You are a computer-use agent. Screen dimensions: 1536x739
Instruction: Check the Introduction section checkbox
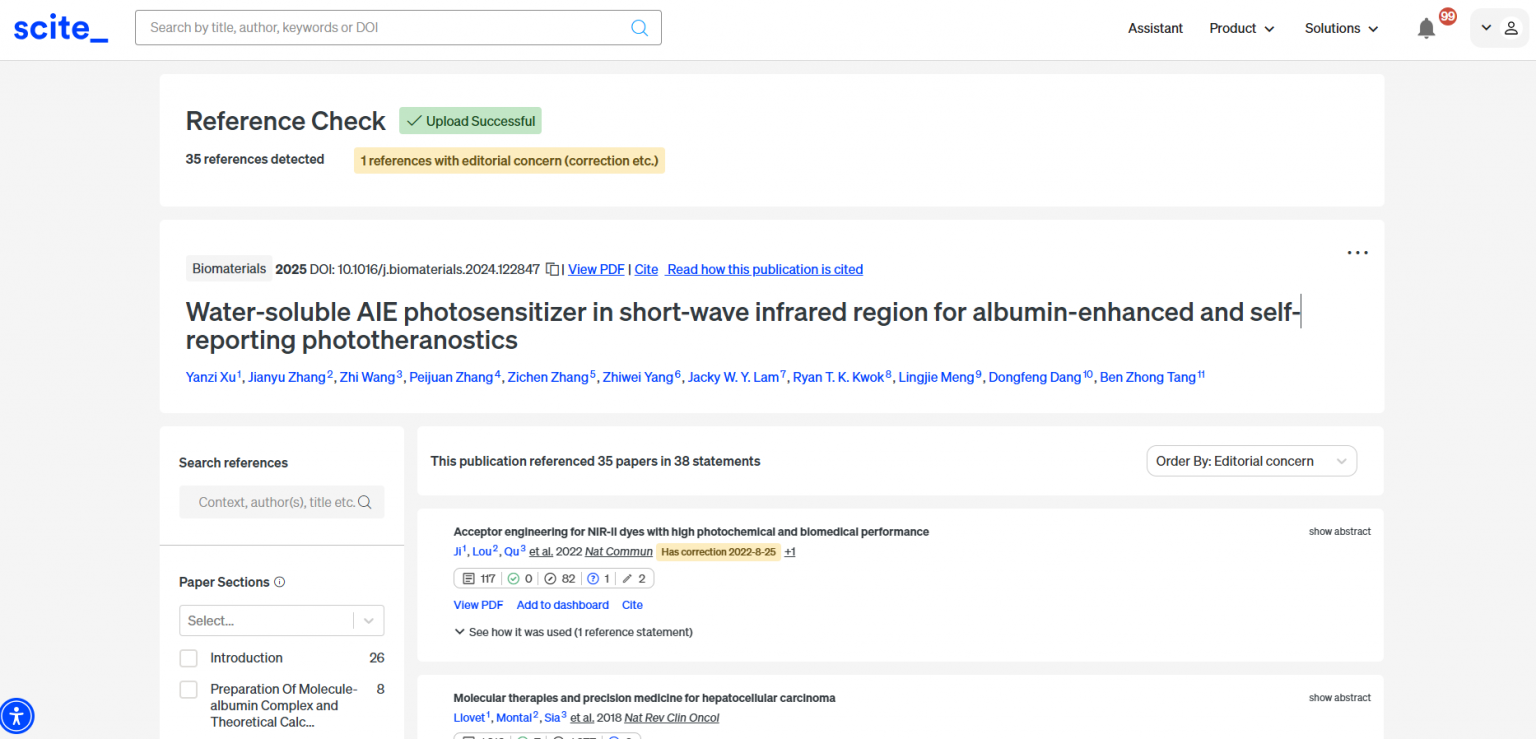coord(188,658)
